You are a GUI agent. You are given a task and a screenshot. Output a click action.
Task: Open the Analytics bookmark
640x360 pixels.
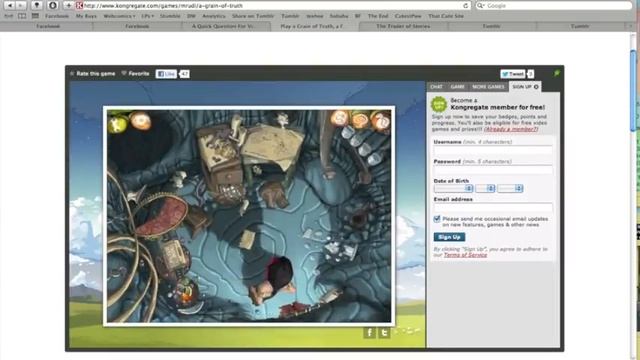pyautogui.click(x=214, y=16)
